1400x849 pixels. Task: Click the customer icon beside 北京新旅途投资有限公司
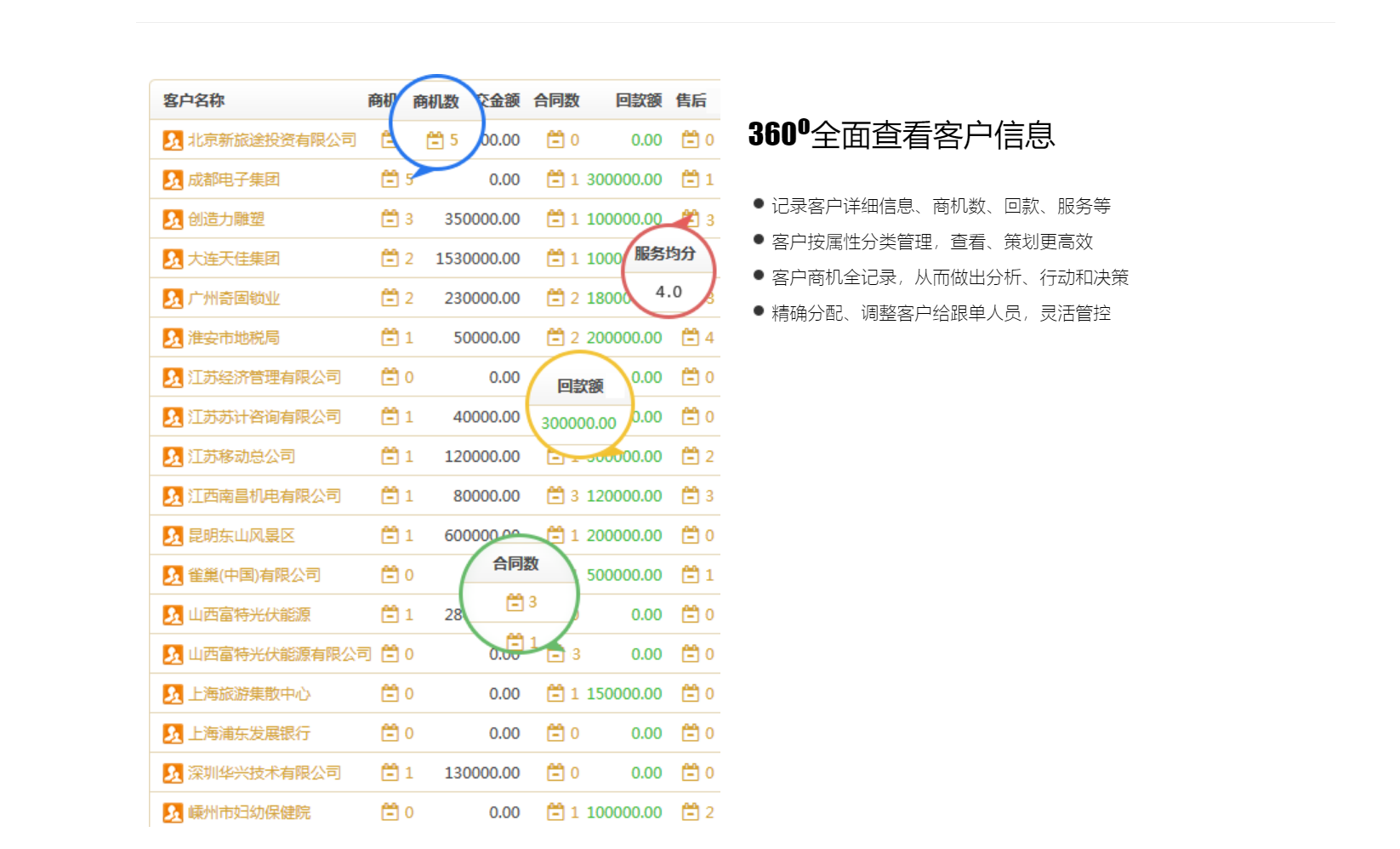173,140
